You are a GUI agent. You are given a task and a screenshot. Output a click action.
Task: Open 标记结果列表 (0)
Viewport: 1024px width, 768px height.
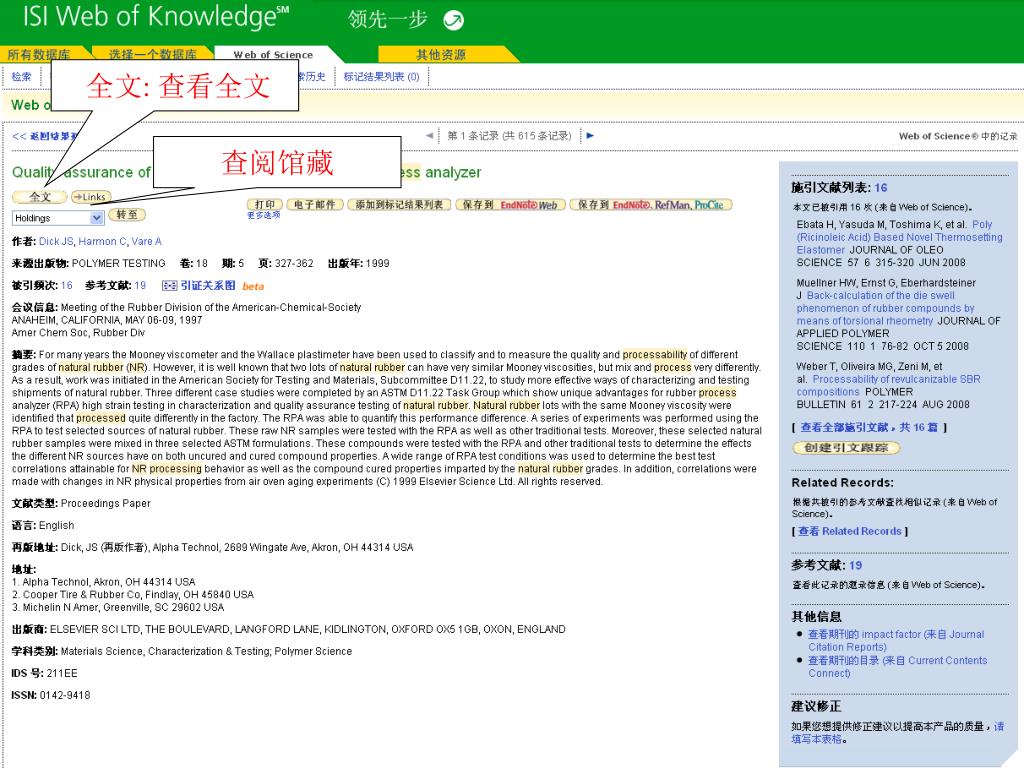coord(381,76)
